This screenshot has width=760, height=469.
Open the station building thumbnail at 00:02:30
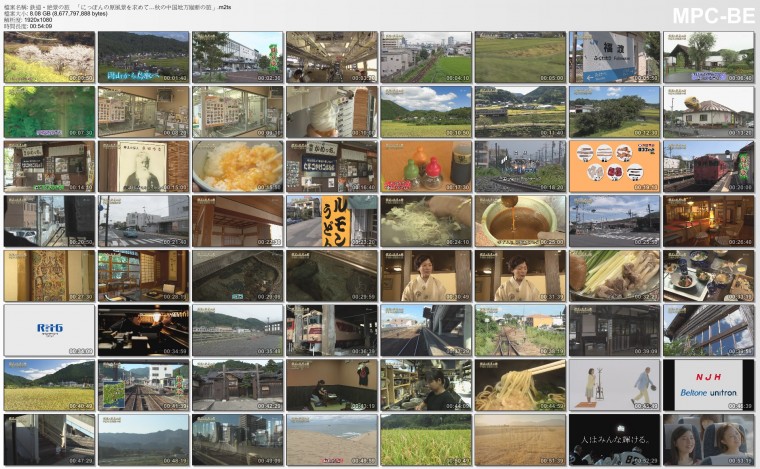point(238,57)
